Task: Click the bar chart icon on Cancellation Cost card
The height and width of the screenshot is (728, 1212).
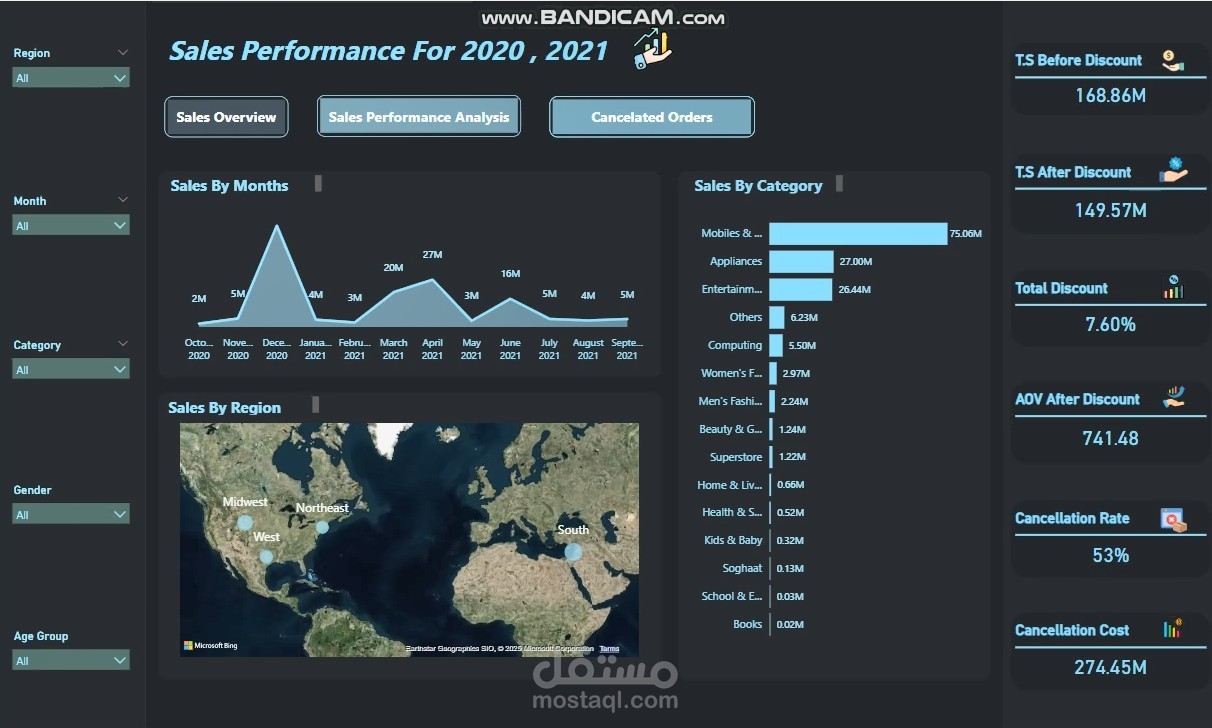Action: point(1171,629)
